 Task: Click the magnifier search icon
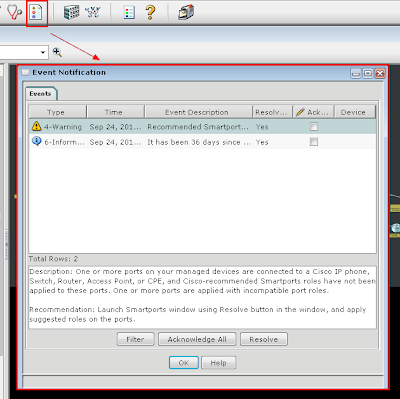[57, 52]
